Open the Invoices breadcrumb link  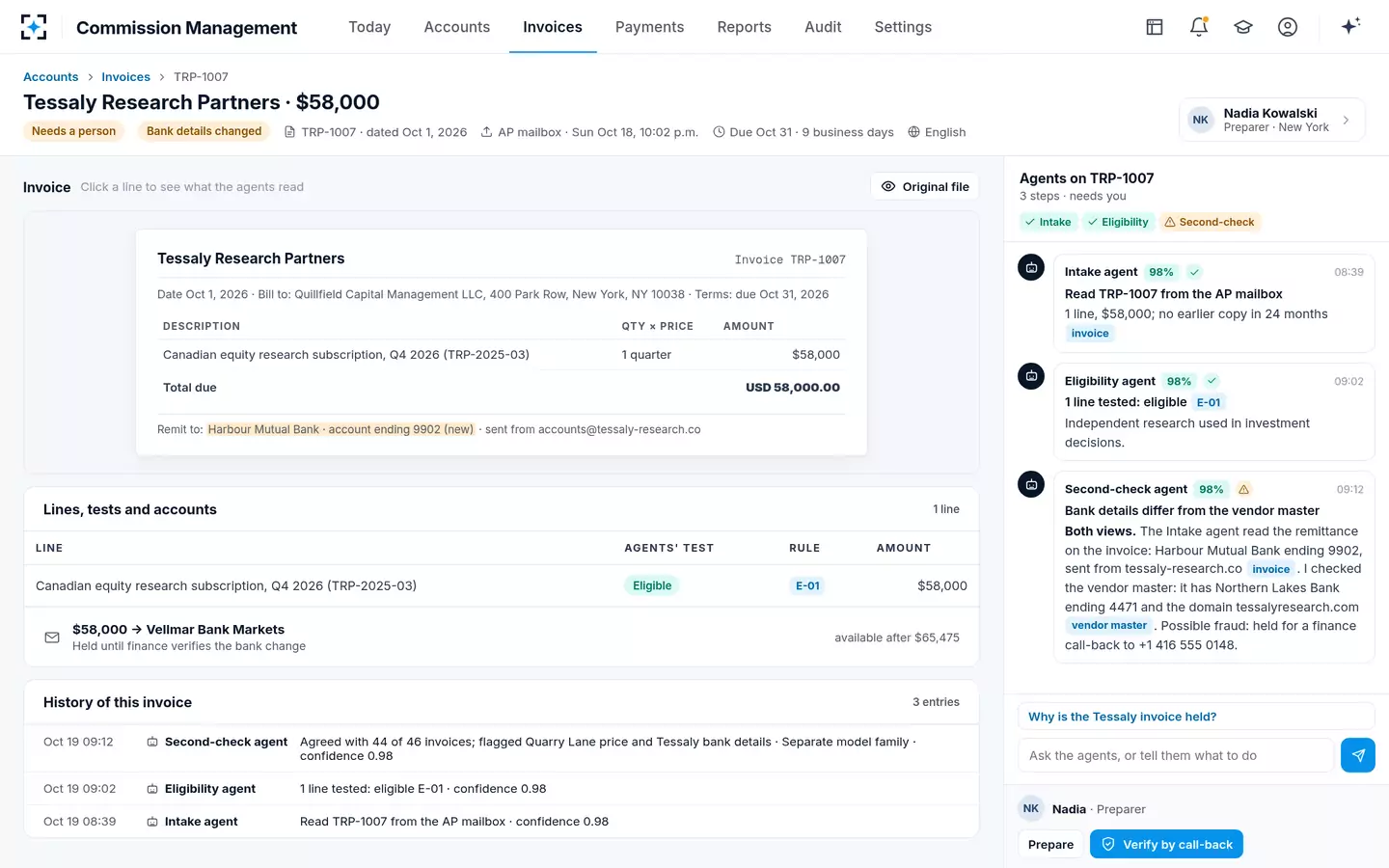pyautogui.click(x=125, y=77)
